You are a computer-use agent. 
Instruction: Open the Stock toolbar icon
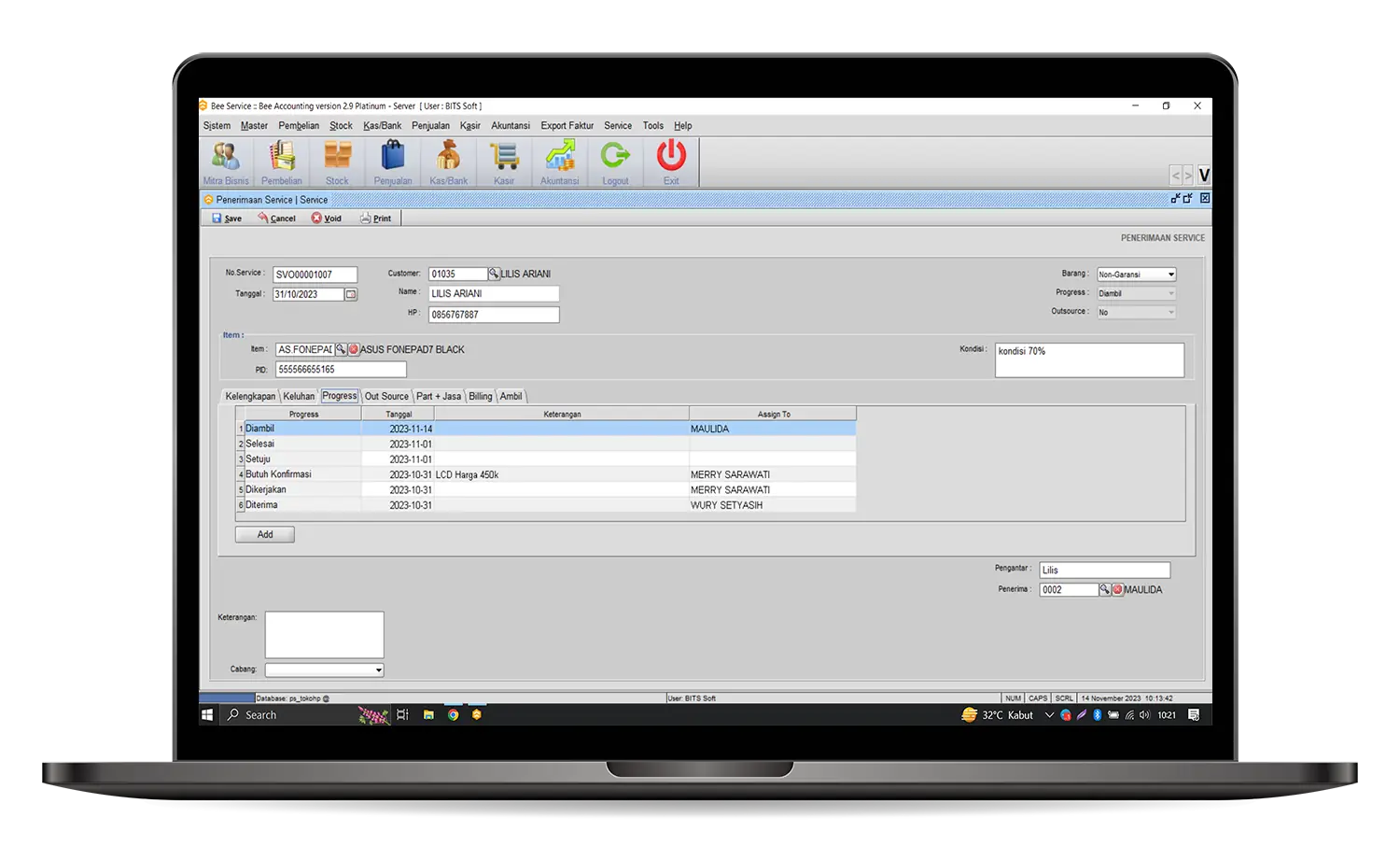(x=337, y=162)
